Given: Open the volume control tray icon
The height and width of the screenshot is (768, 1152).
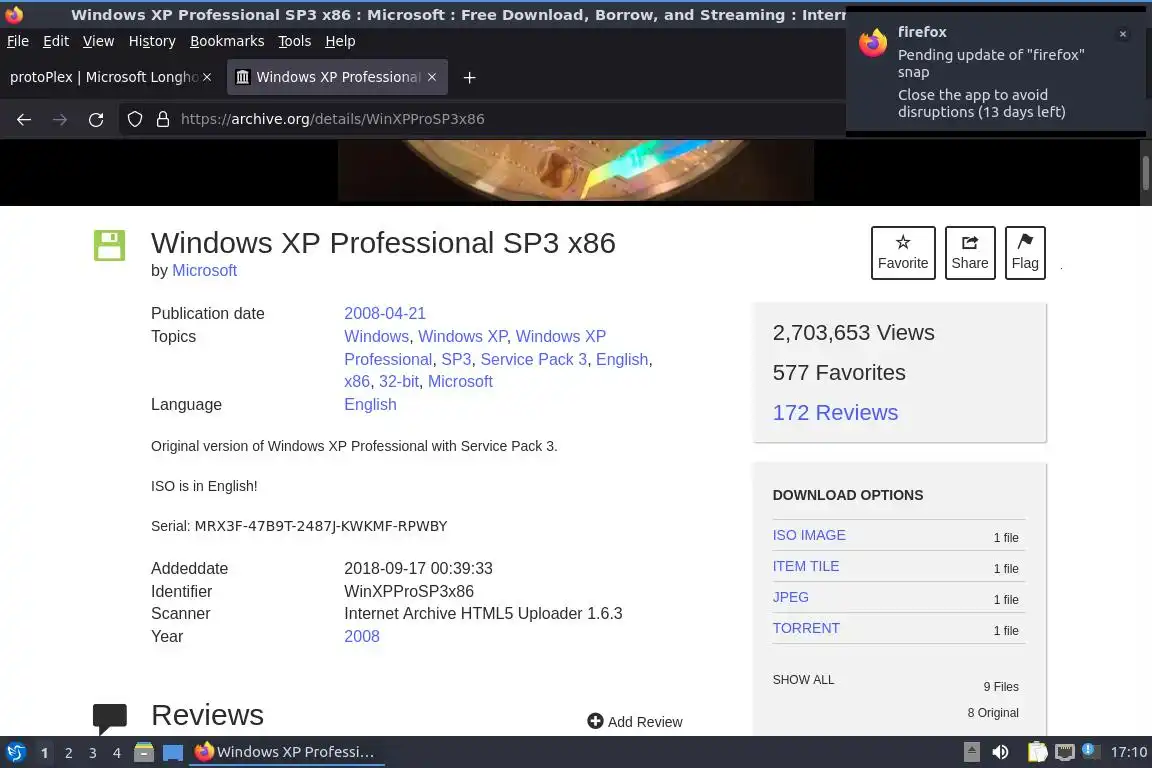Looking at the screenshot, I should 1000,752.
